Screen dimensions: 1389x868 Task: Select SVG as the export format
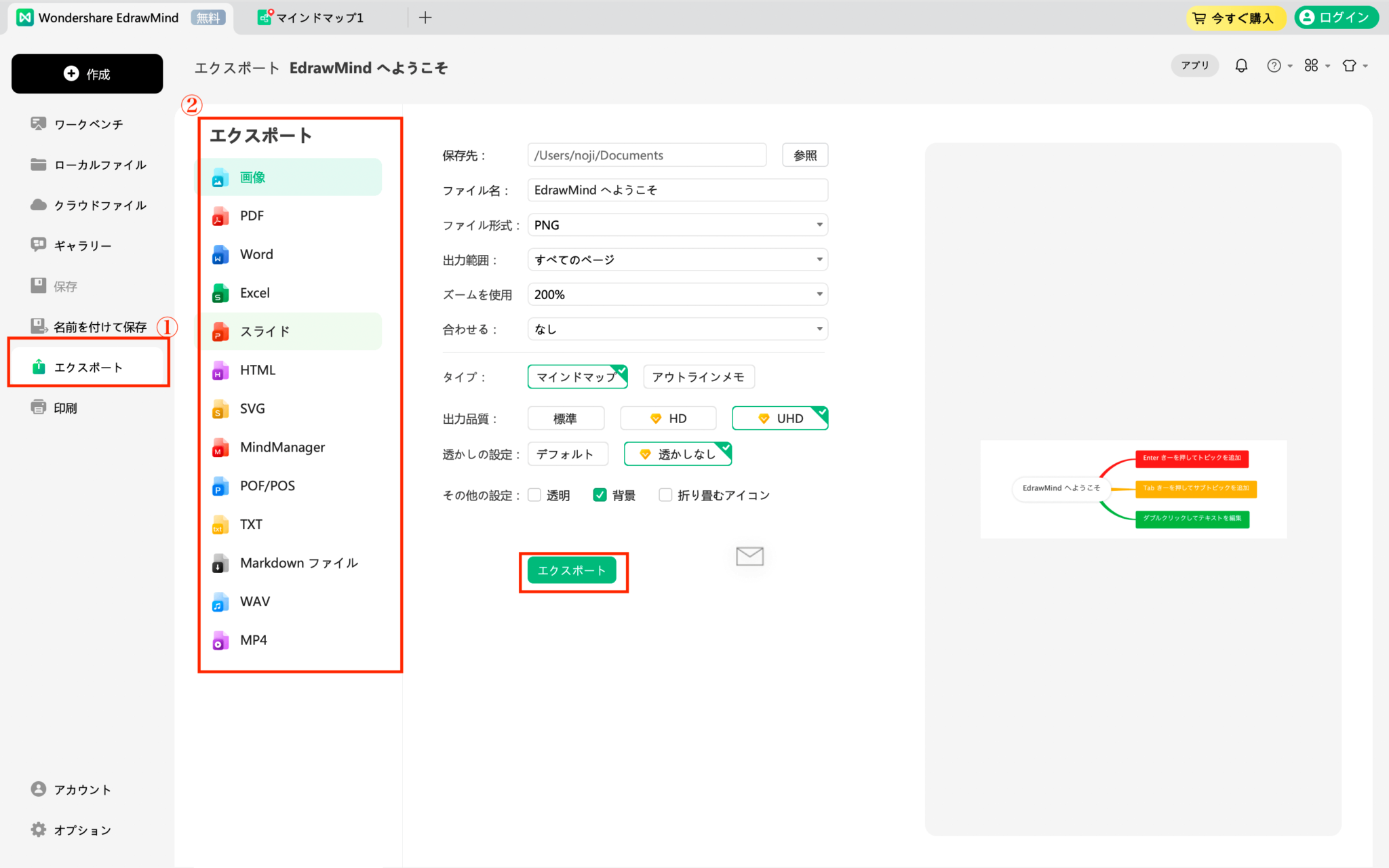[252, 408]
